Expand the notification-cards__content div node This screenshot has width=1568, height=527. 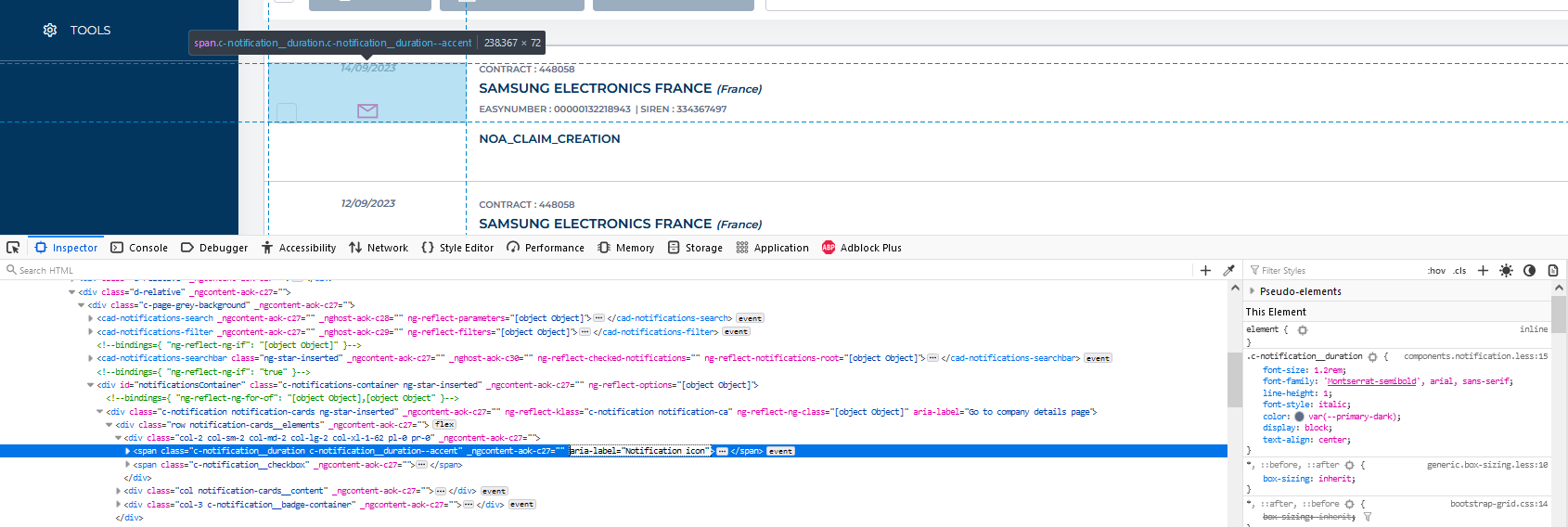[119, 491]
